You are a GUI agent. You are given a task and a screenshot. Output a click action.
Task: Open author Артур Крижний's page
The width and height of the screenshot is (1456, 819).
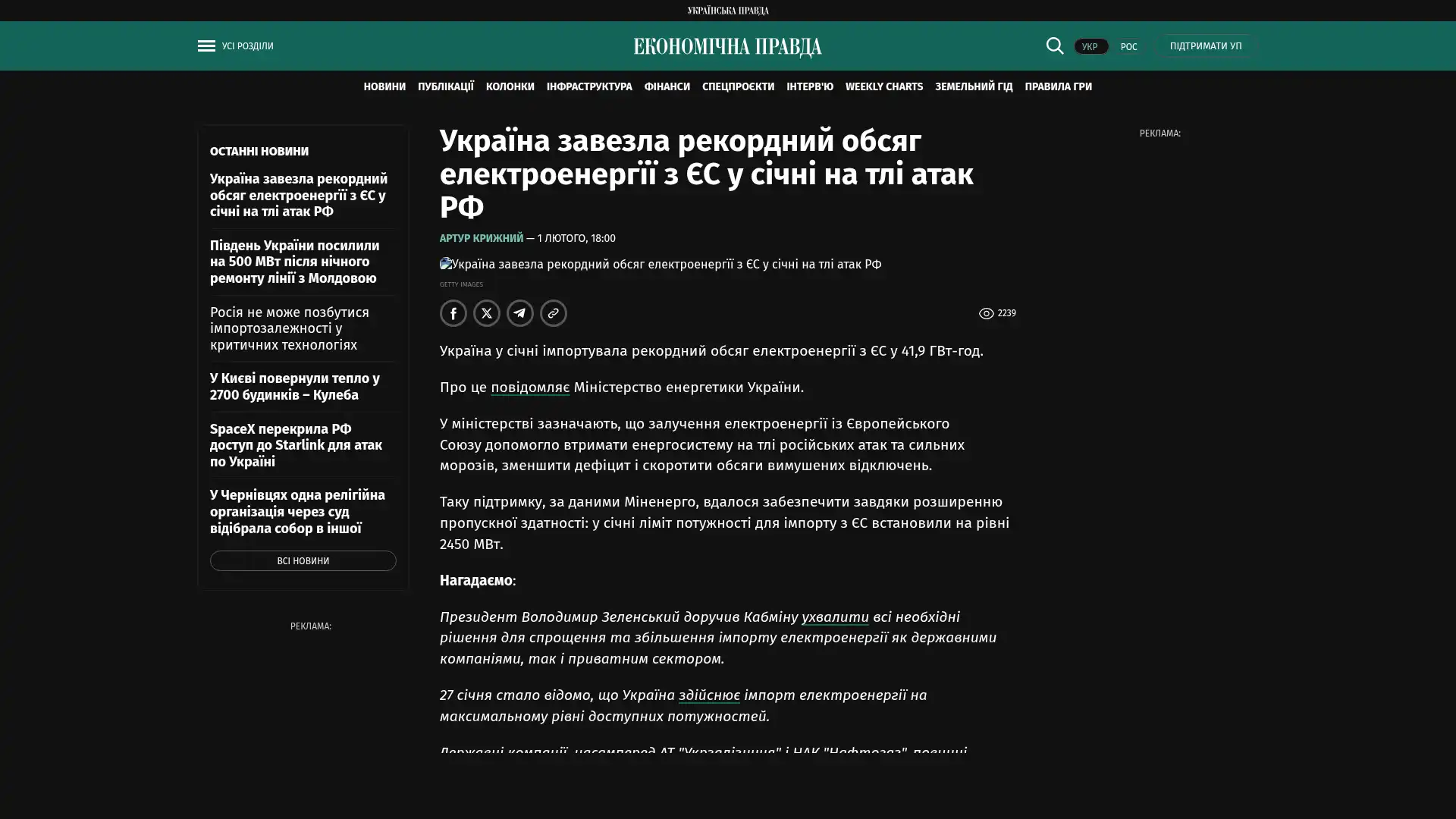[x=481, y=239]
